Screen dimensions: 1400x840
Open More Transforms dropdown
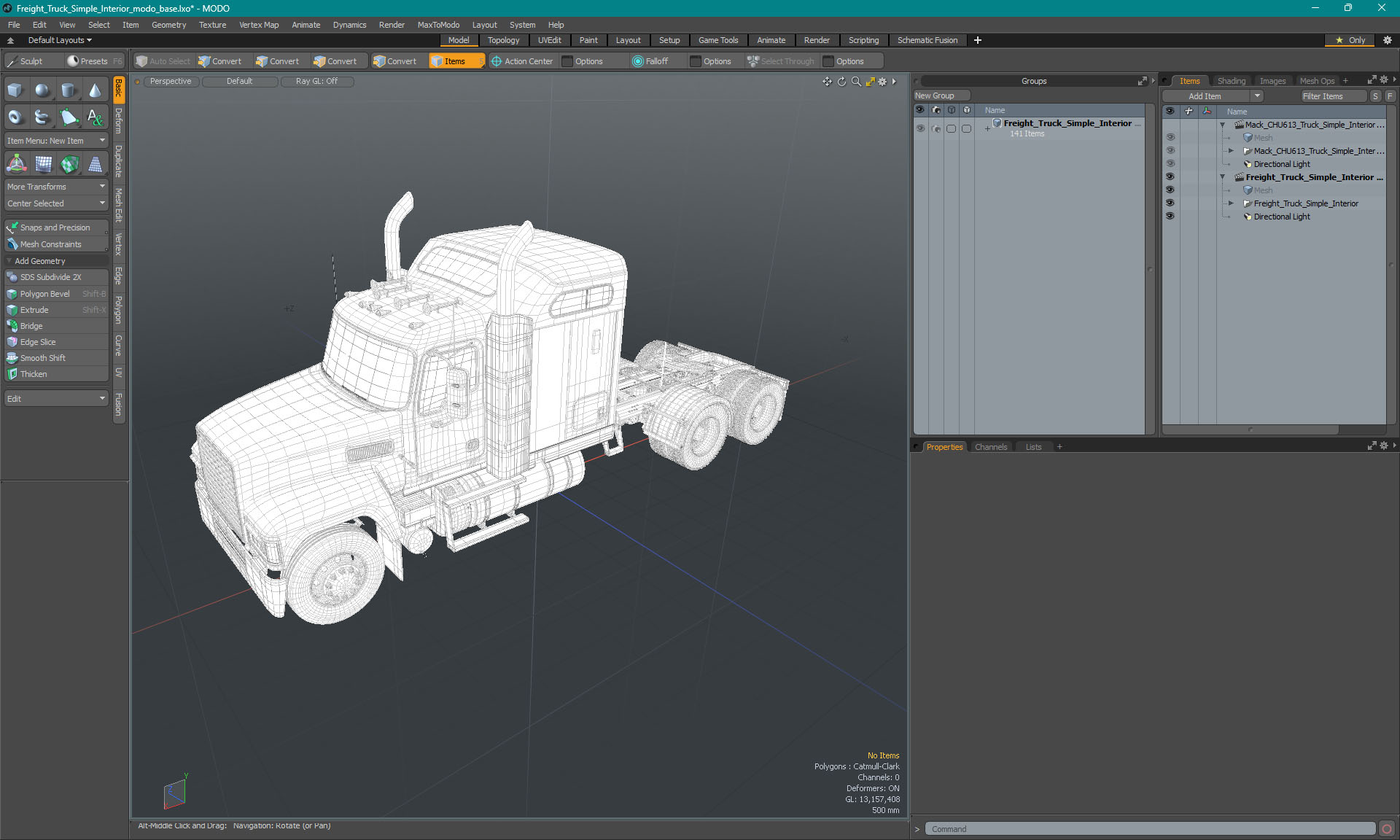click(56, 187)
